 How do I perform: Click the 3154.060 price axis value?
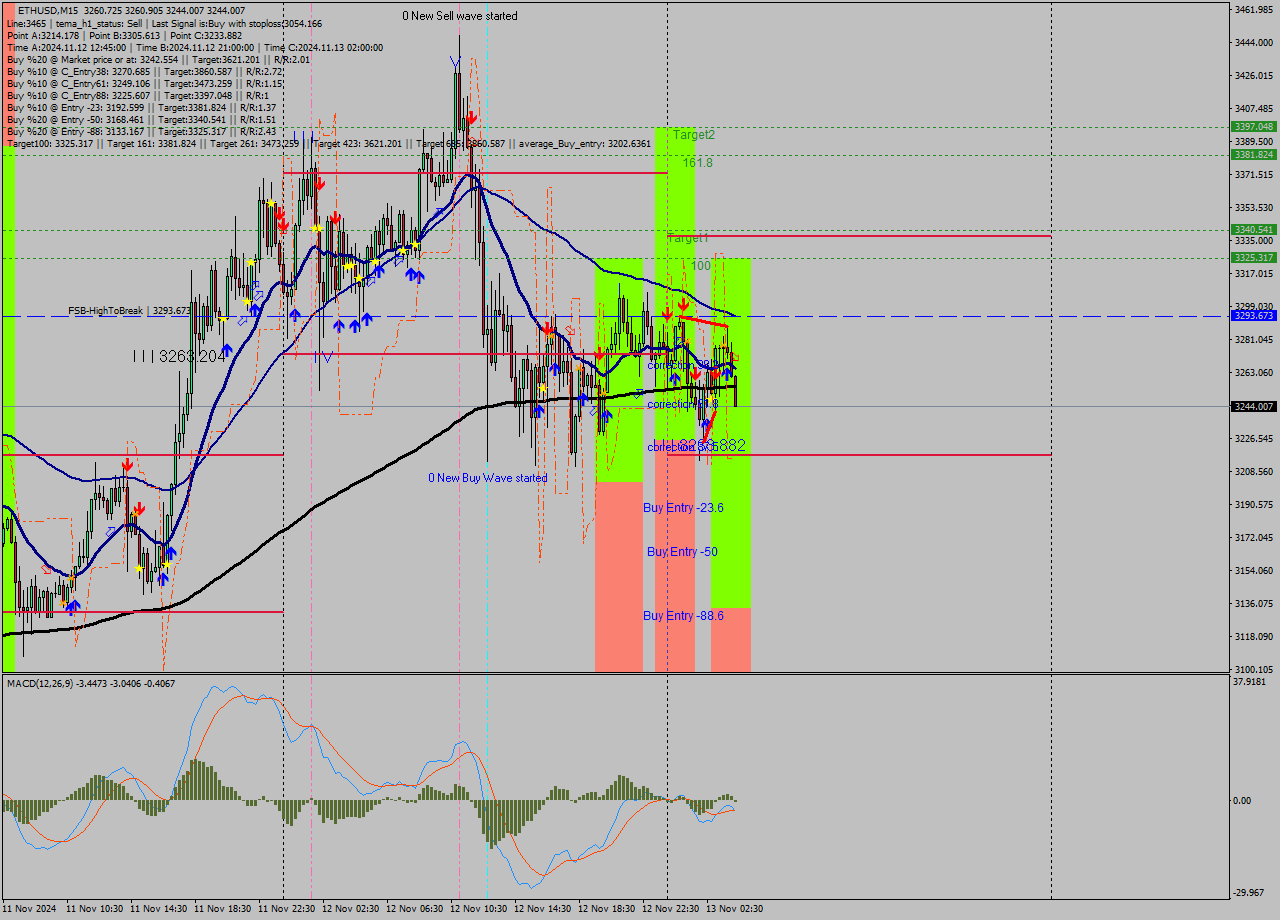(x=1254, y=571)
